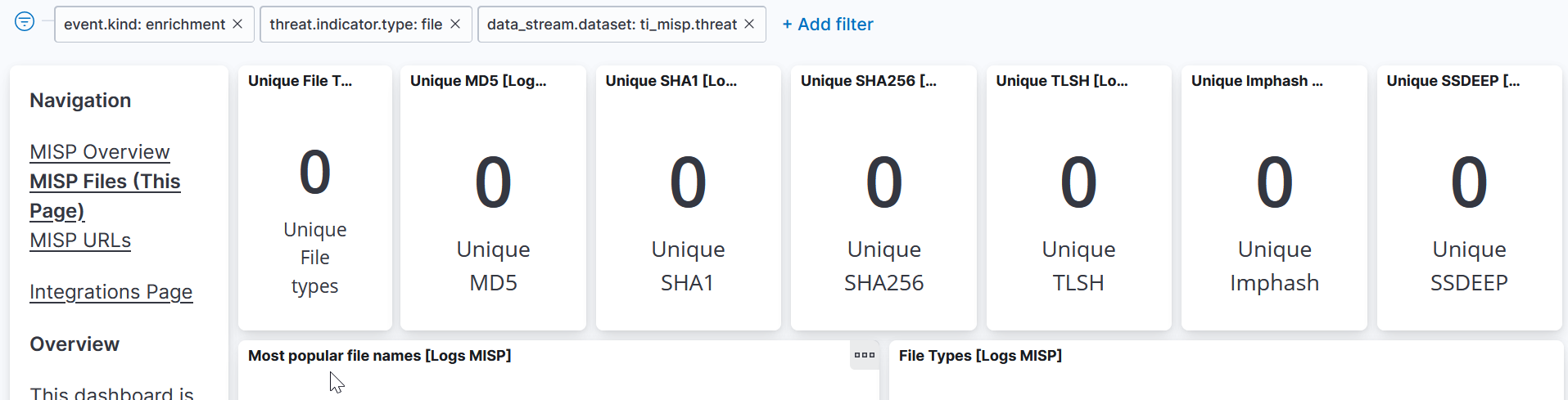
Task: Select MISP Files (This Page) link
Action: (x=105, y=182)
